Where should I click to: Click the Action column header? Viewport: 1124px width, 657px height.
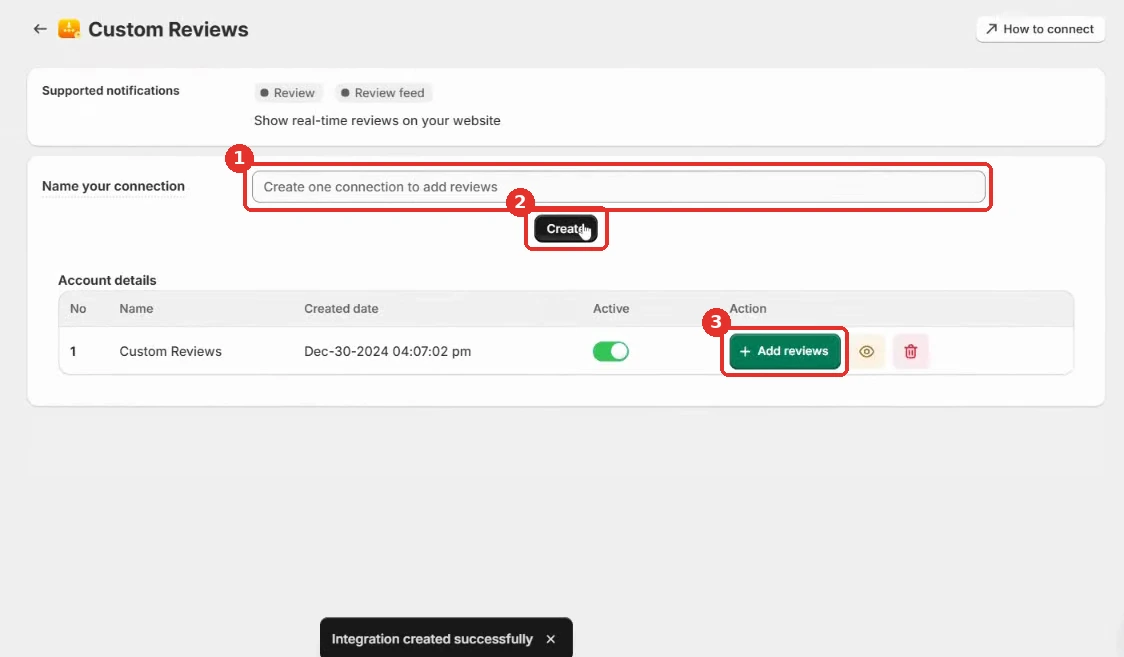(x=748, y=309)
